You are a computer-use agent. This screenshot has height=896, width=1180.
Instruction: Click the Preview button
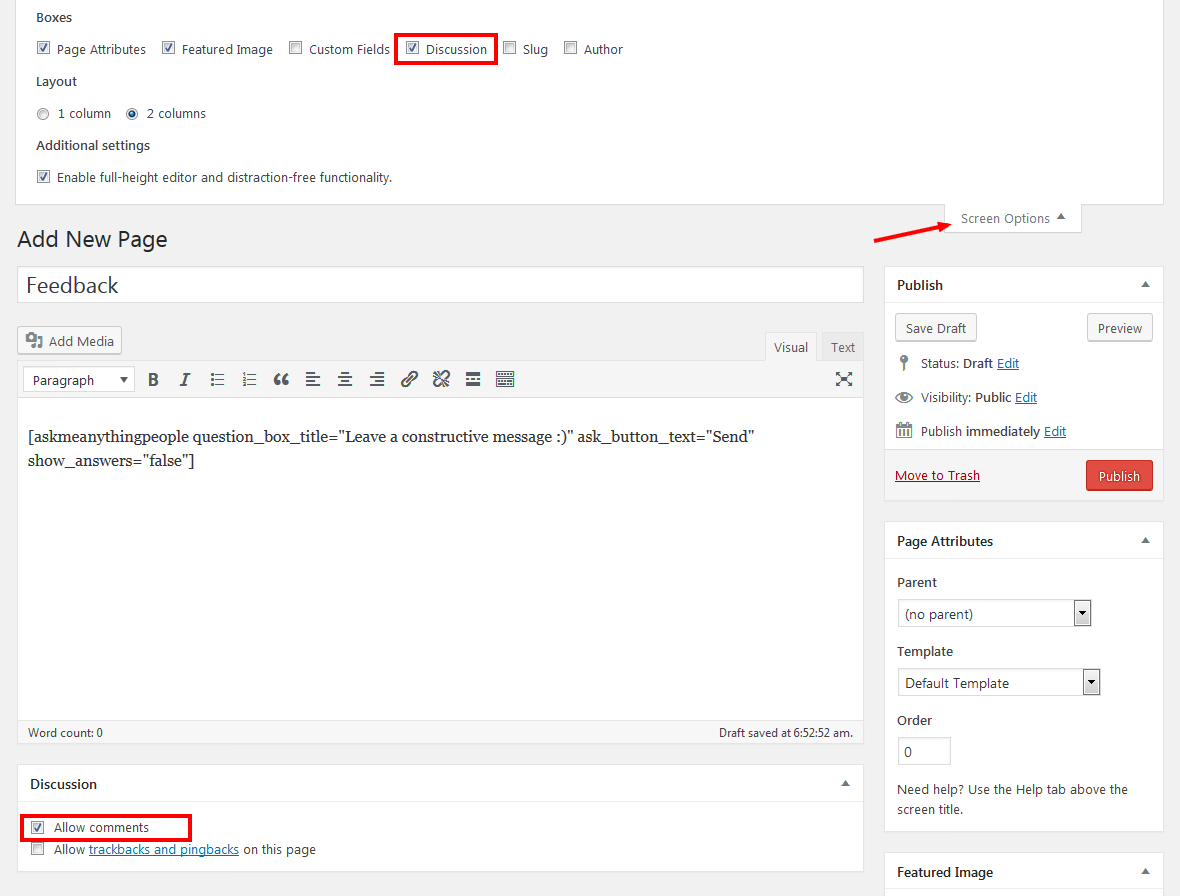1119,328
